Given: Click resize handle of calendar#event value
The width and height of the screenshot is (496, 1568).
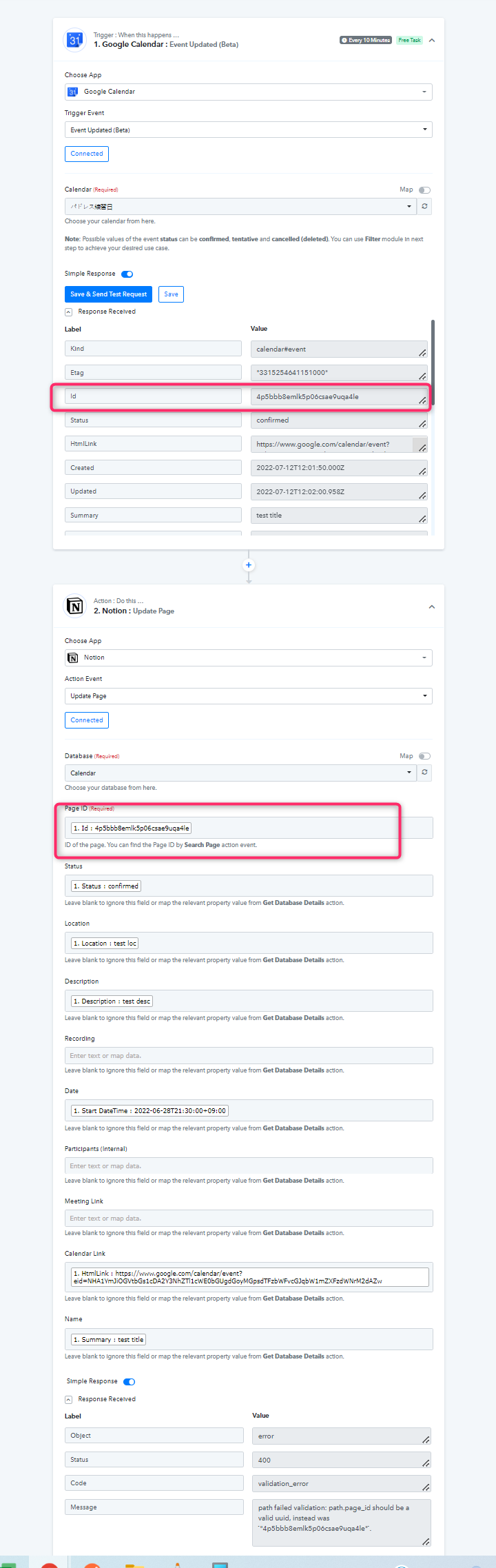Looking at the screenshot, I should point(422,352).
